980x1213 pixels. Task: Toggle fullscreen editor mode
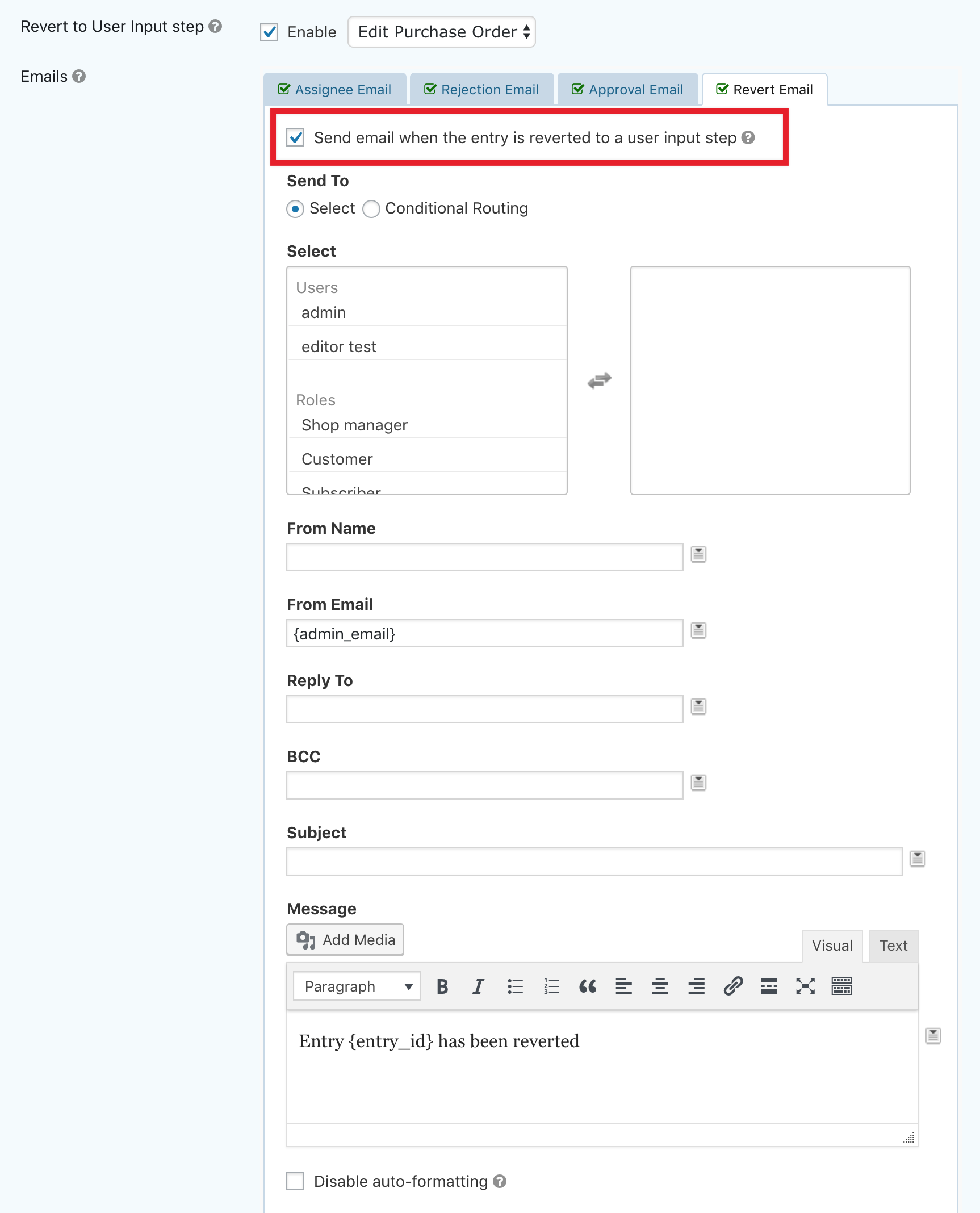(805, 986)
